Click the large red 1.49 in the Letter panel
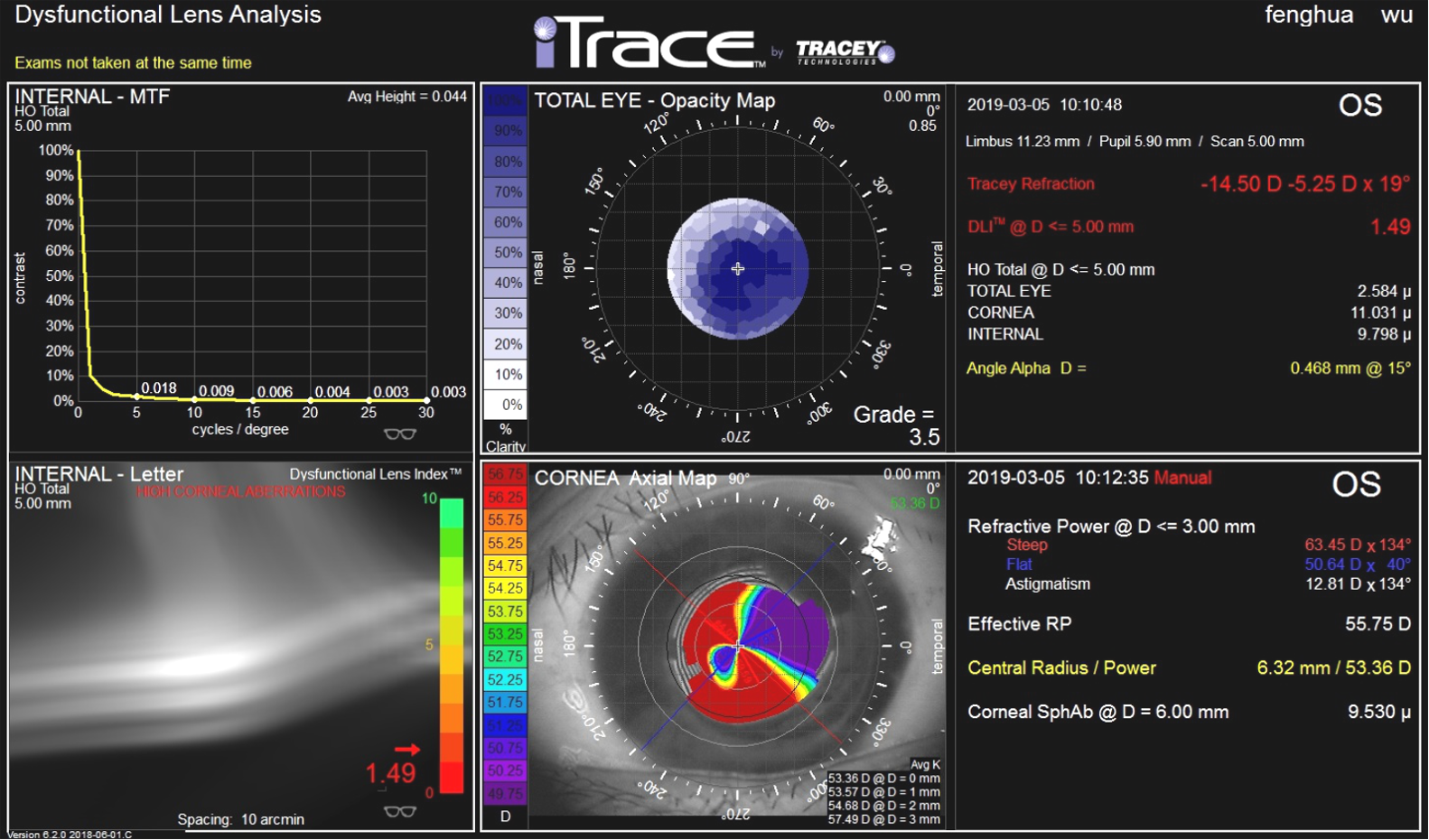Screen dimensions: 1429x840 390,774
